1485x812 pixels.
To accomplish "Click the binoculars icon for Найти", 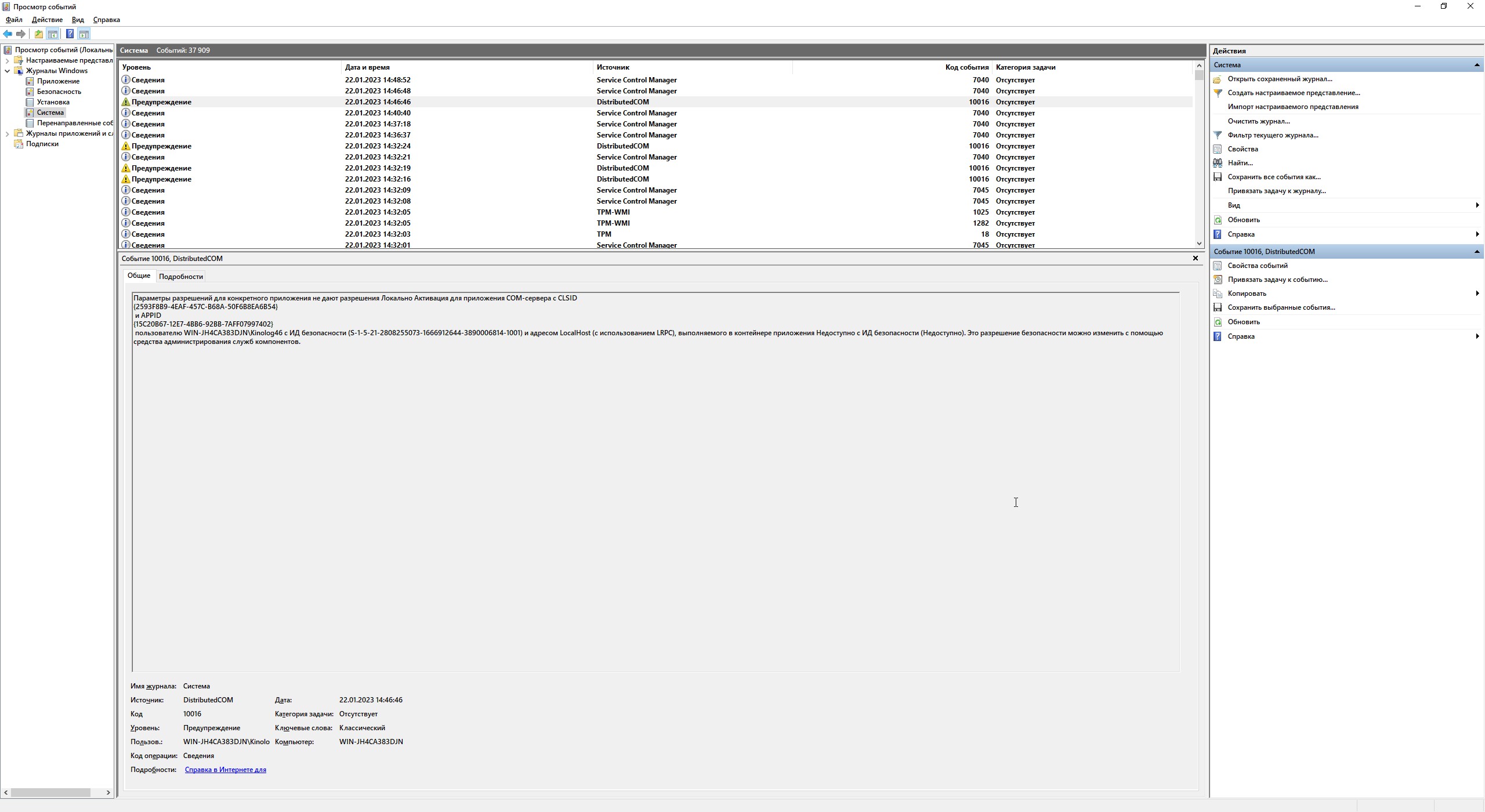I will (1218, 163).
